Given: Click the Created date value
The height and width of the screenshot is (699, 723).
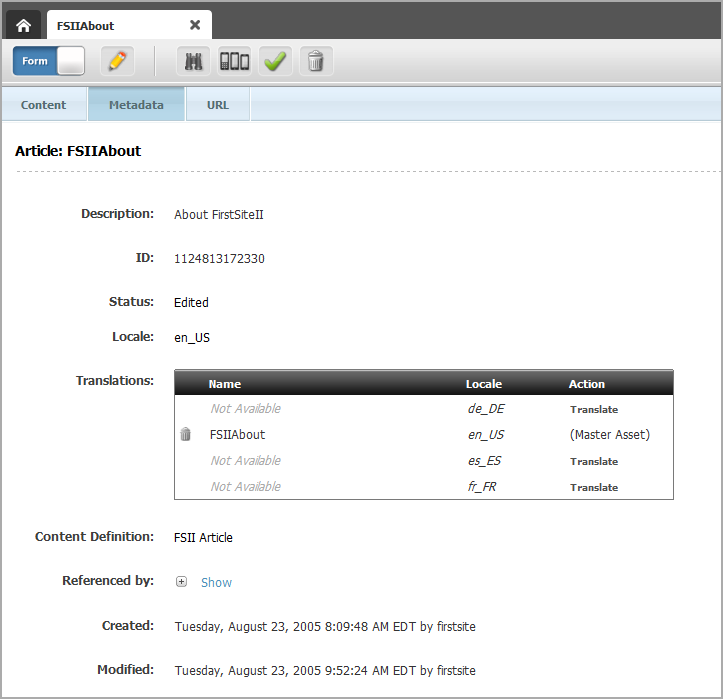Looking at the screenshot, I should [325, 627].
